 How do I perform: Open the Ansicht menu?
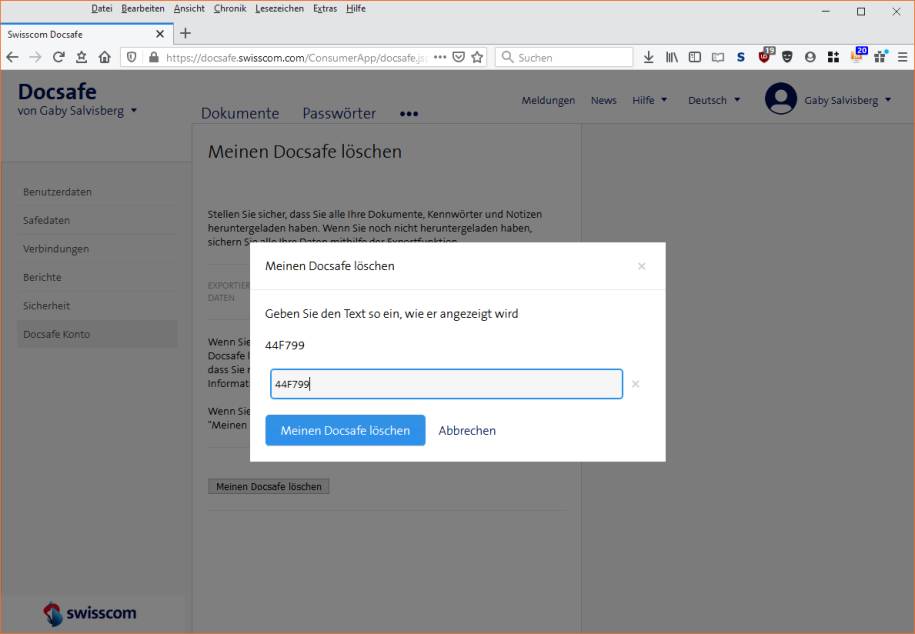point(189,8)
